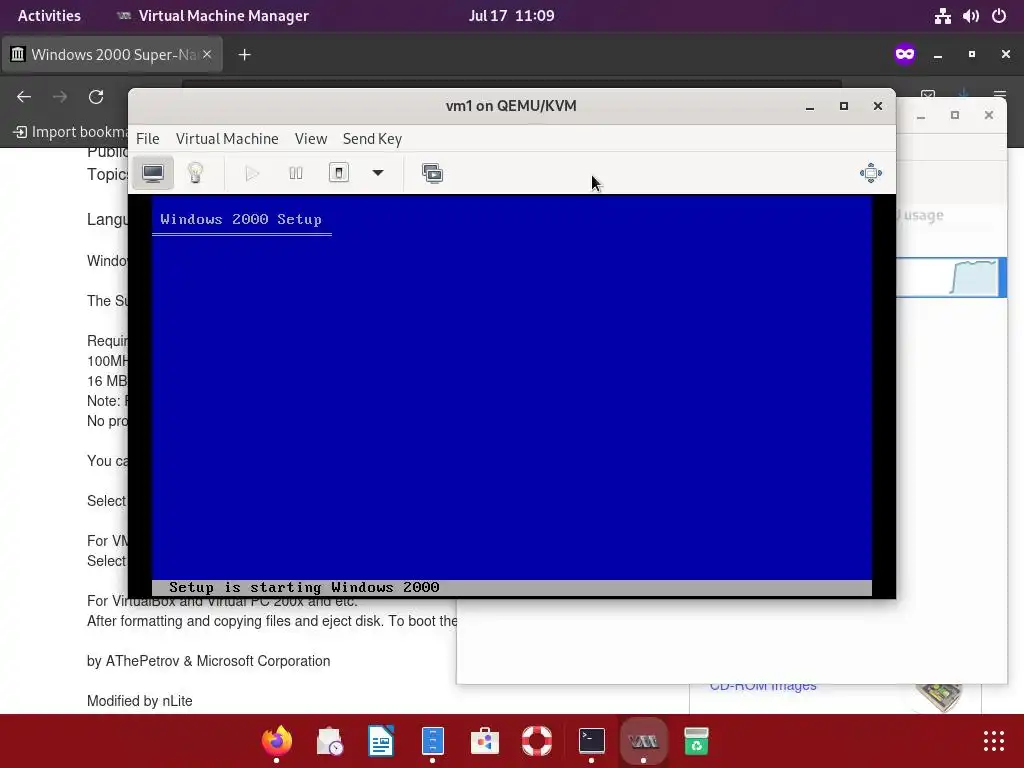The width and height of the screenshot is (1024, 768).
Task: Power on the virtual machine
Action: (252, 173)
